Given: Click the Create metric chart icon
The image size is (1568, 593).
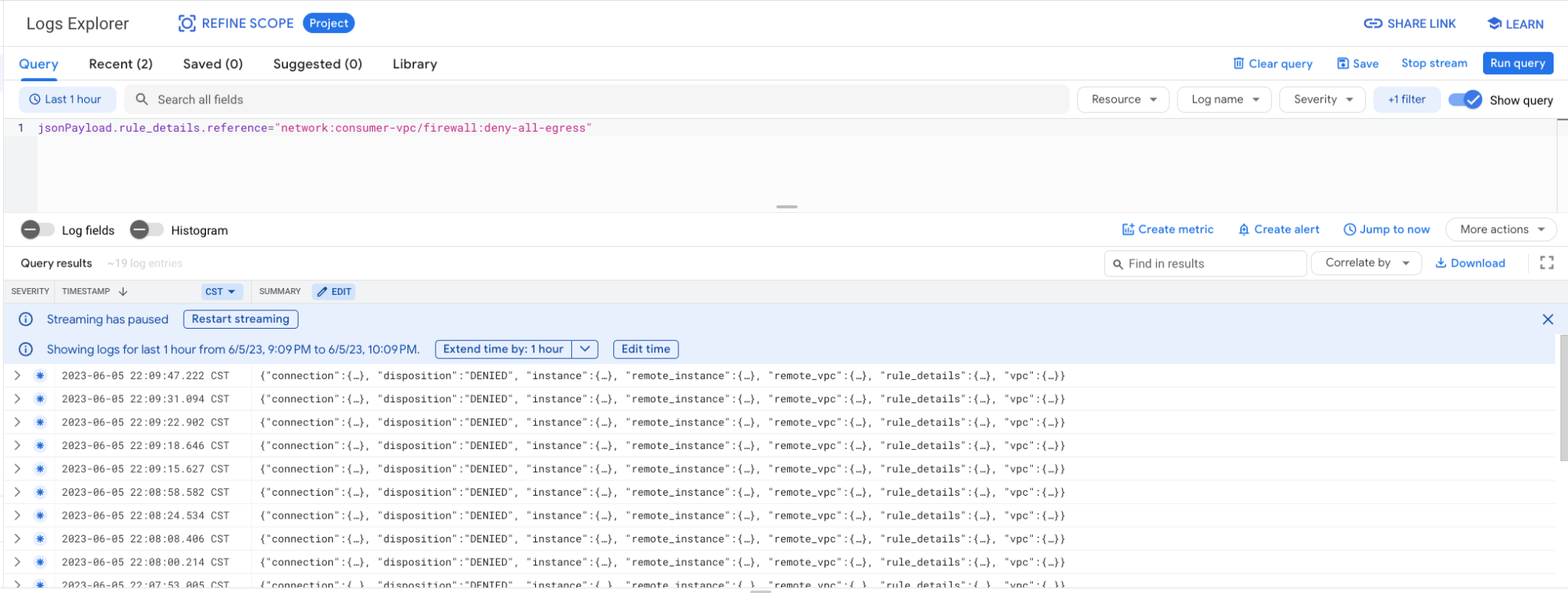Looking at the screenshot, I should (x=1128, y=229).
